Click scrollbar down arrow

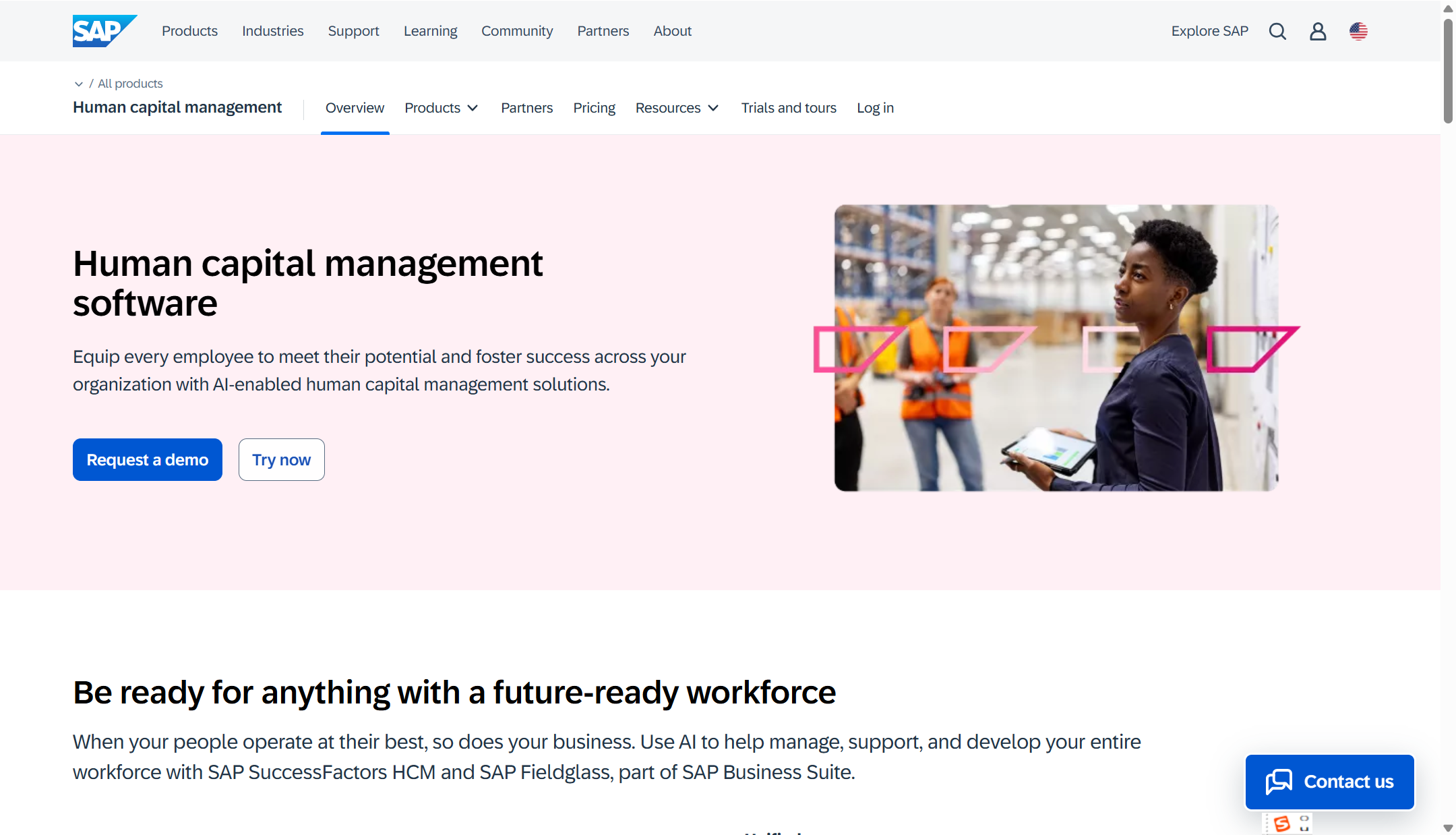point(1448,828)
